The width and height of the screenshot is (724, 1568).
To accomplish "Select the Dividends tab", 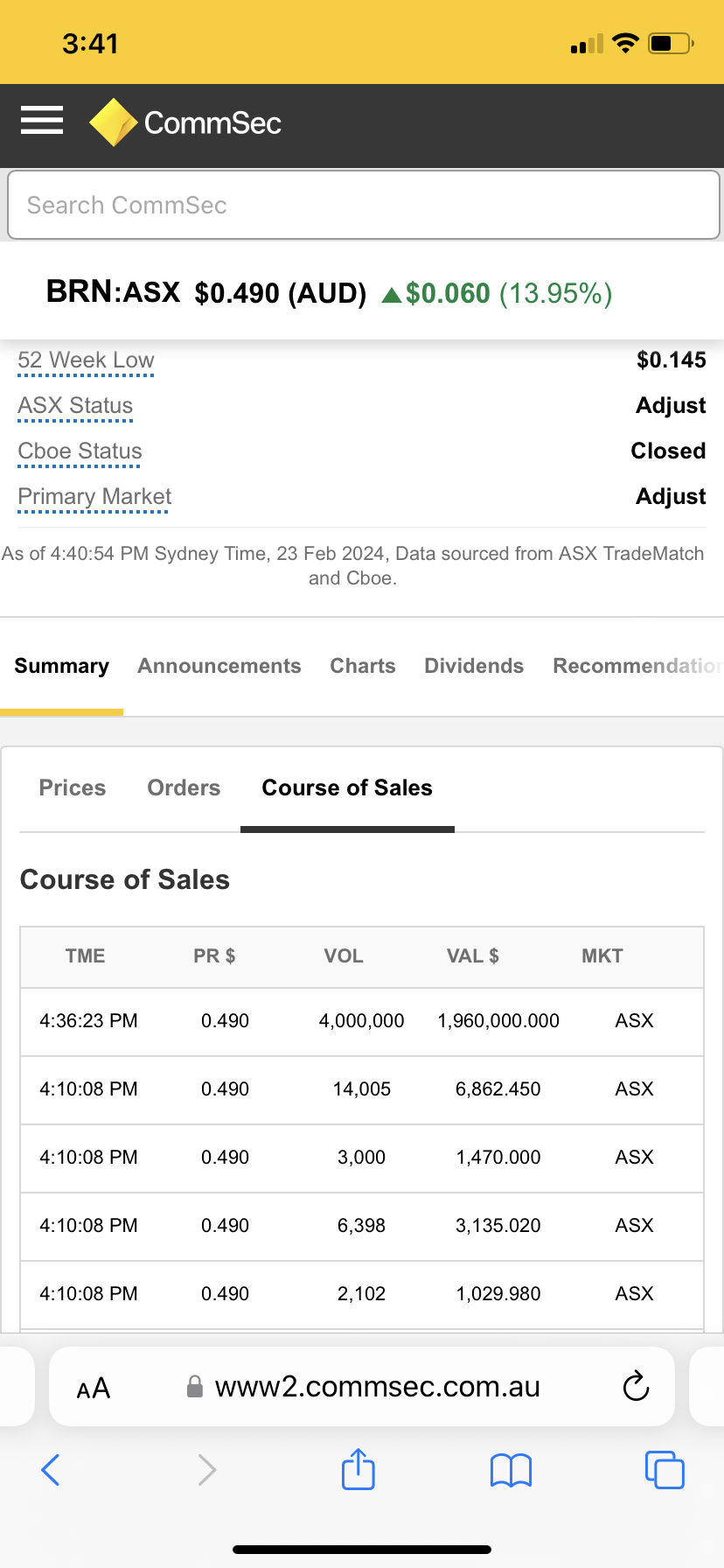I will pos(473,666).
